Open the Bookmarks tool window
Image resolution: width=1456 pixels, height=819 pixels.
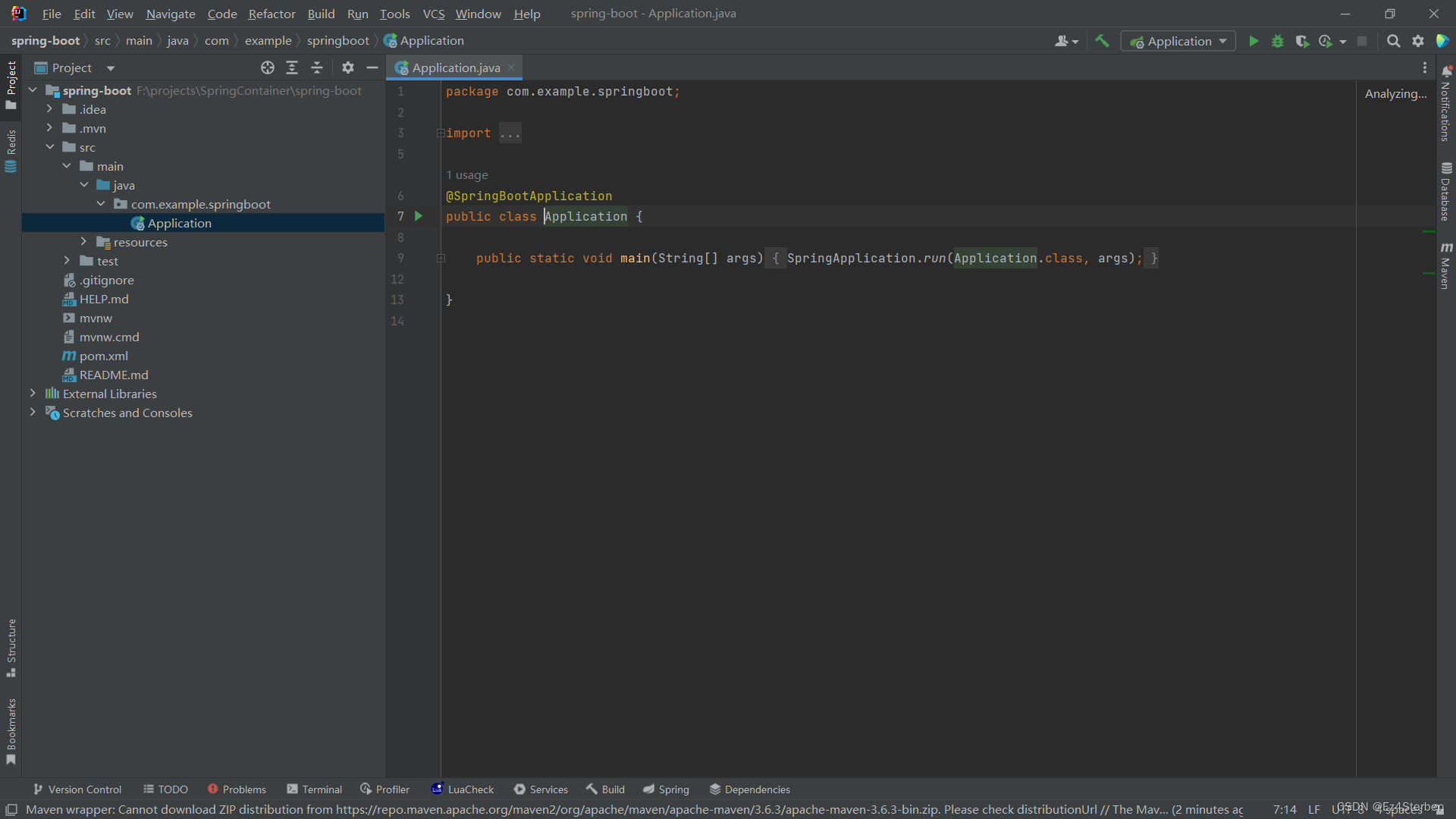coord(11,731)
